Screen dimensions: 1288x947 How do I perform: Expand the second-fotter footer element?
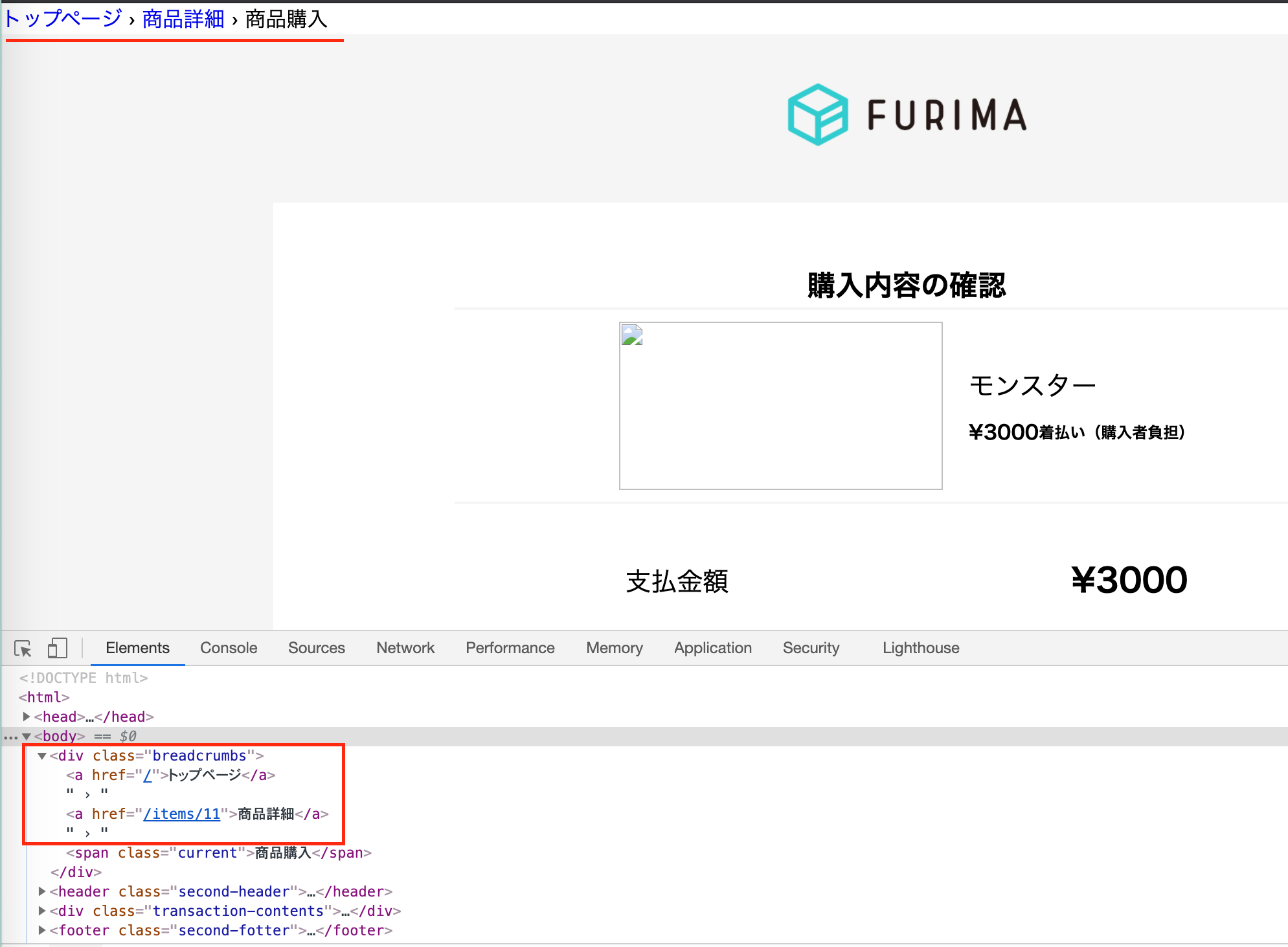(x=42, y=930)
